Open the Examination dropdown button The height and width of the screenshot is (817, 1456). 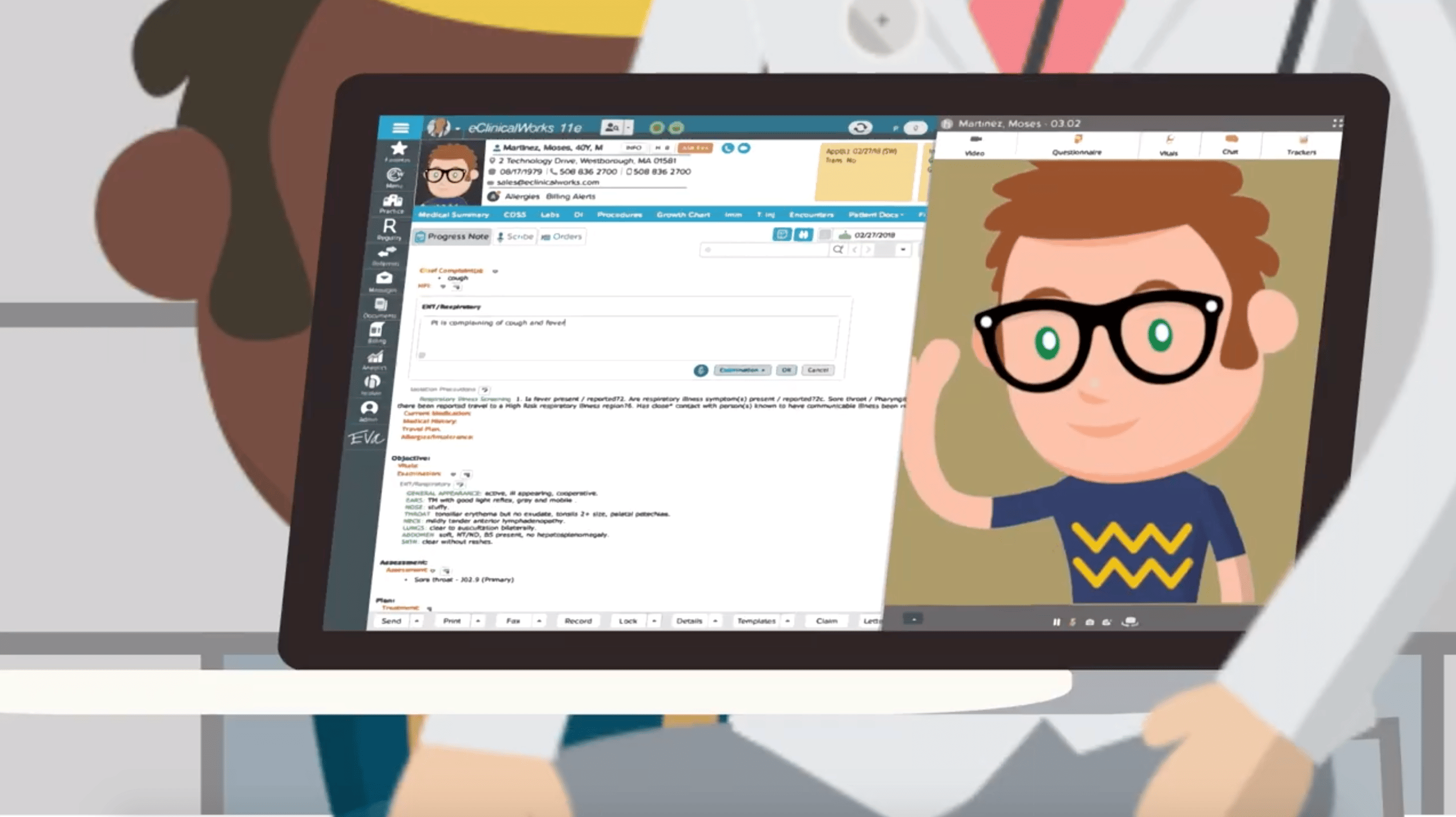(x=742, y=370)
